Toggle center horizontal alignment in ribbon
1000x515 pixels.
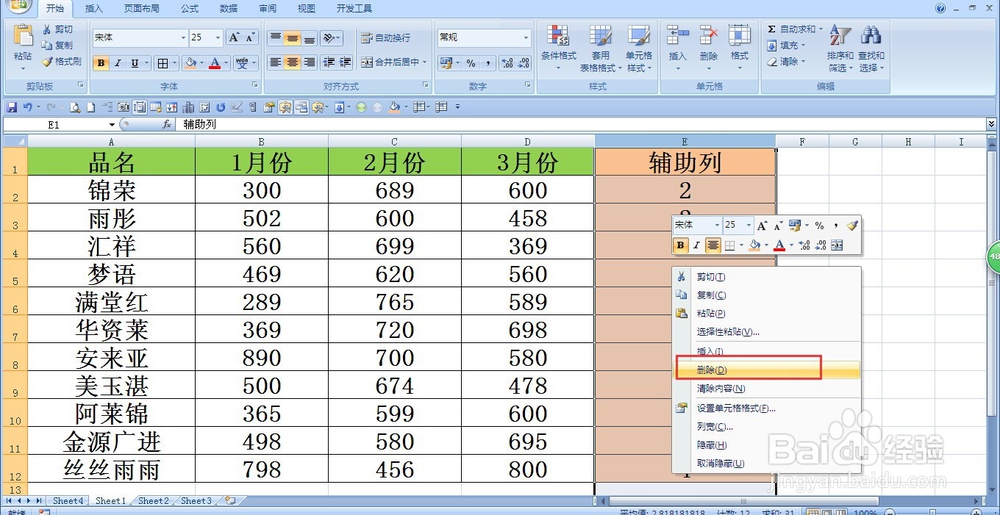pos(292,62)
